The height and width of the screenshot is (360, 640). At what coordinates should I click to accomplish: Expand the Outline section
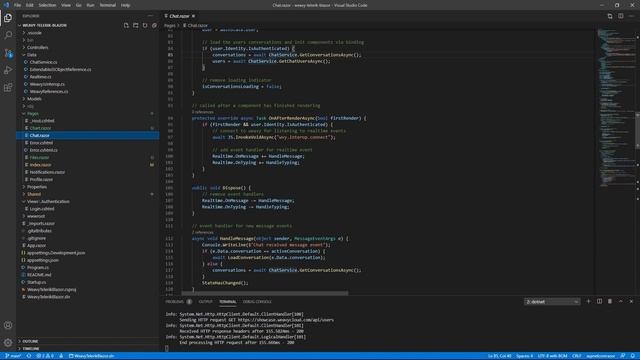[x=30, y=341]
